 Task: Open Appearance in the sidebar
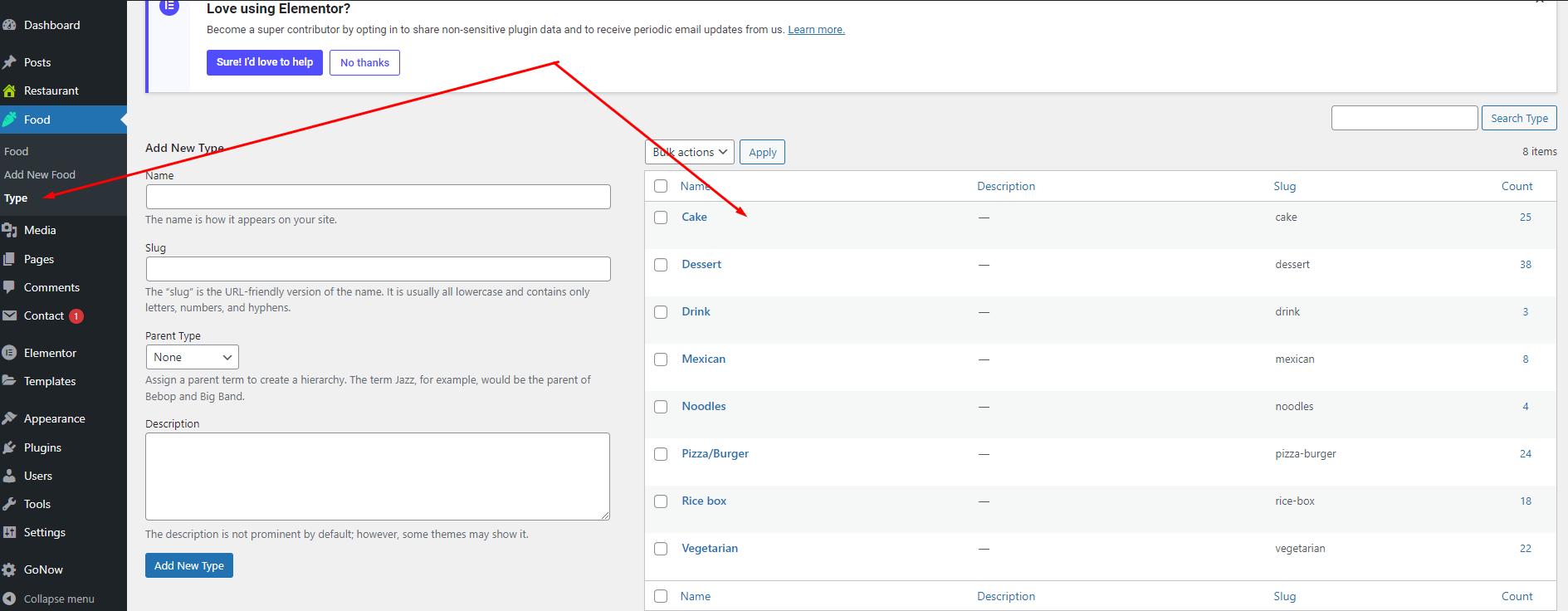coord(55,418)
